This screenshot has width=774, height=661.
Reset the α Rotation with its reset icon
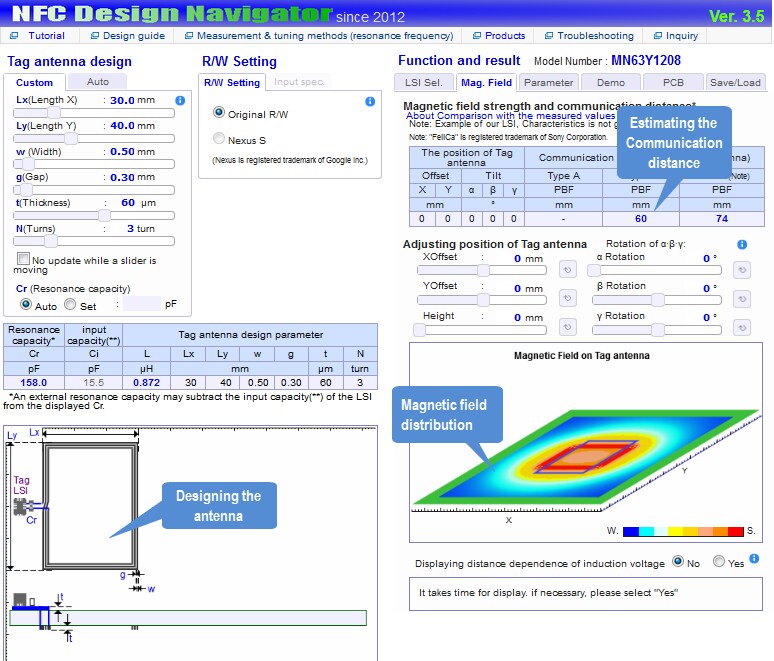(x=741, y=269)
